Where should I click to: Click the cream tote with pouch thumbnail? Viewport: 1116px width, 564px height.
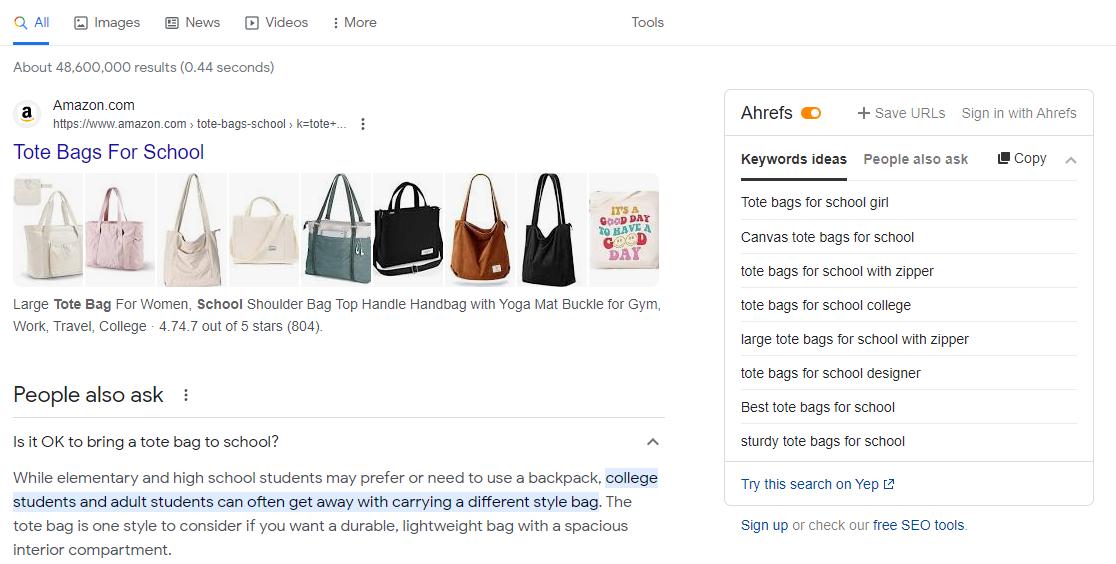coord(48,230)
